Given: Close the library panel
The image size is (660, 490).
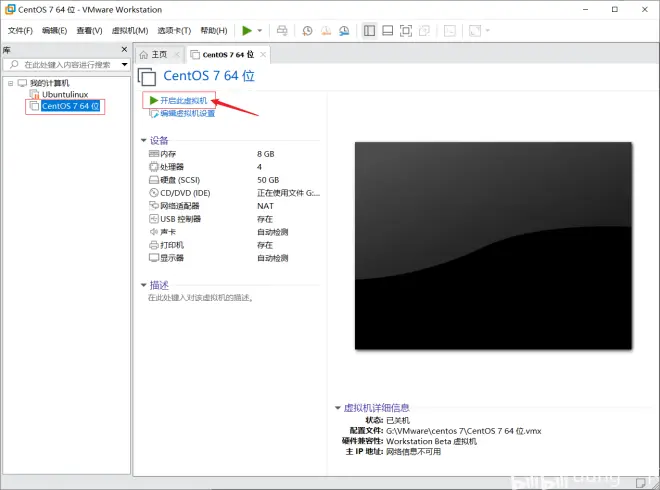Looking at the screenshot, I should point(124,49).
